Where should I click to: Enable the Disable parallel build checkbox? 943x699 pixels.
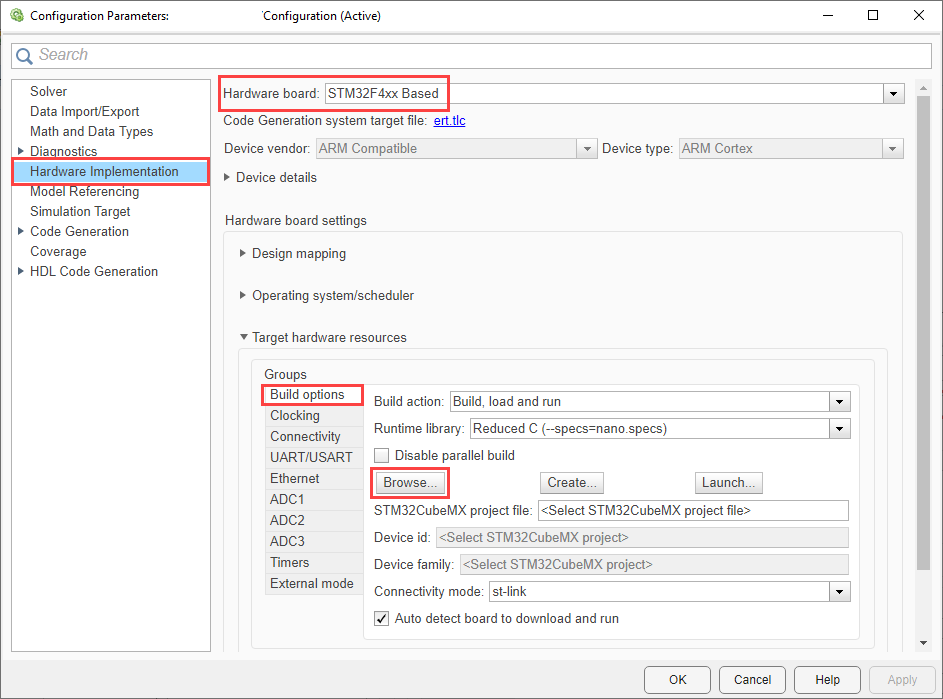pos(381,455)
